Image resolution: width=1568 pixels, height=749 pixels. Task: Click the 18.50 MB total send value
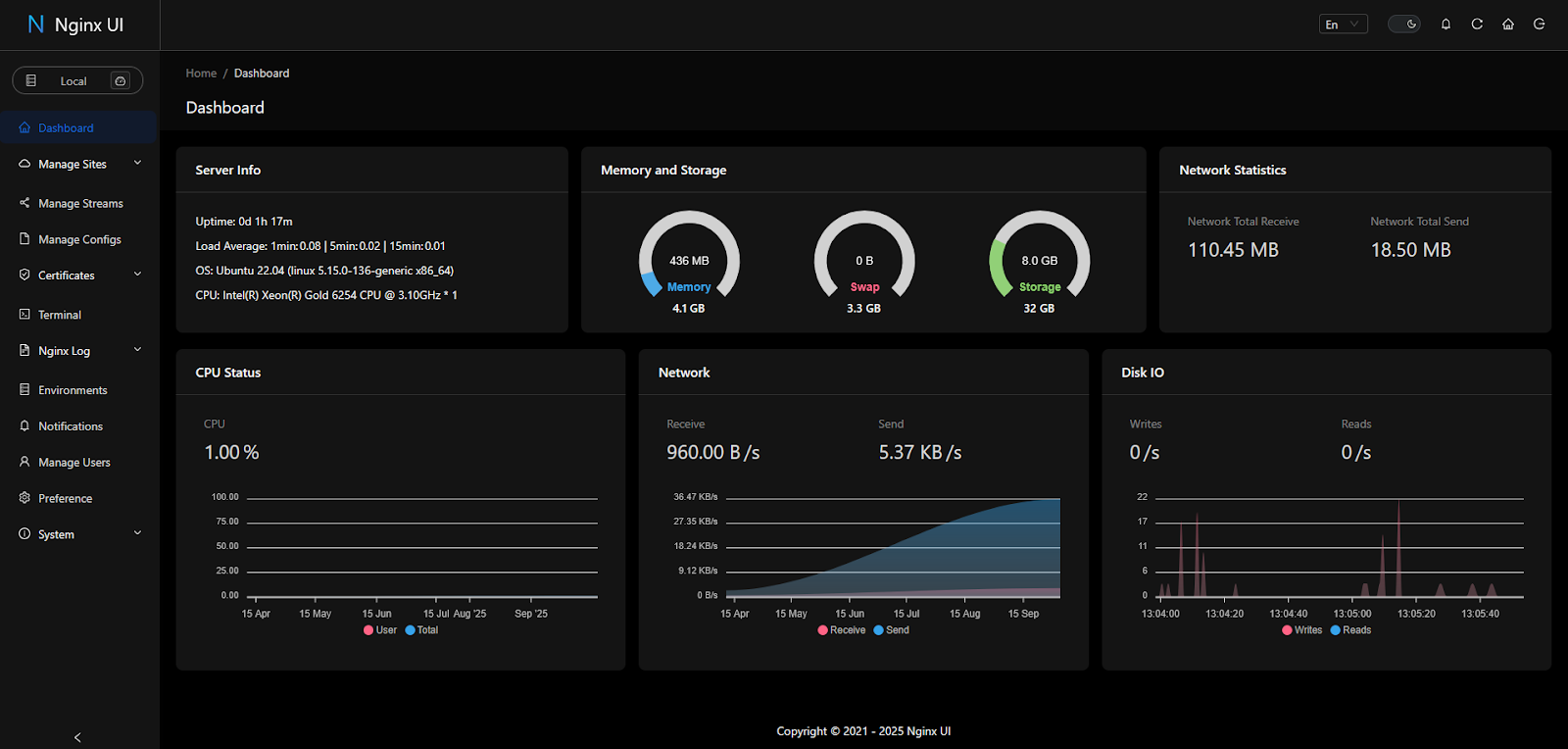[1410, 250]
